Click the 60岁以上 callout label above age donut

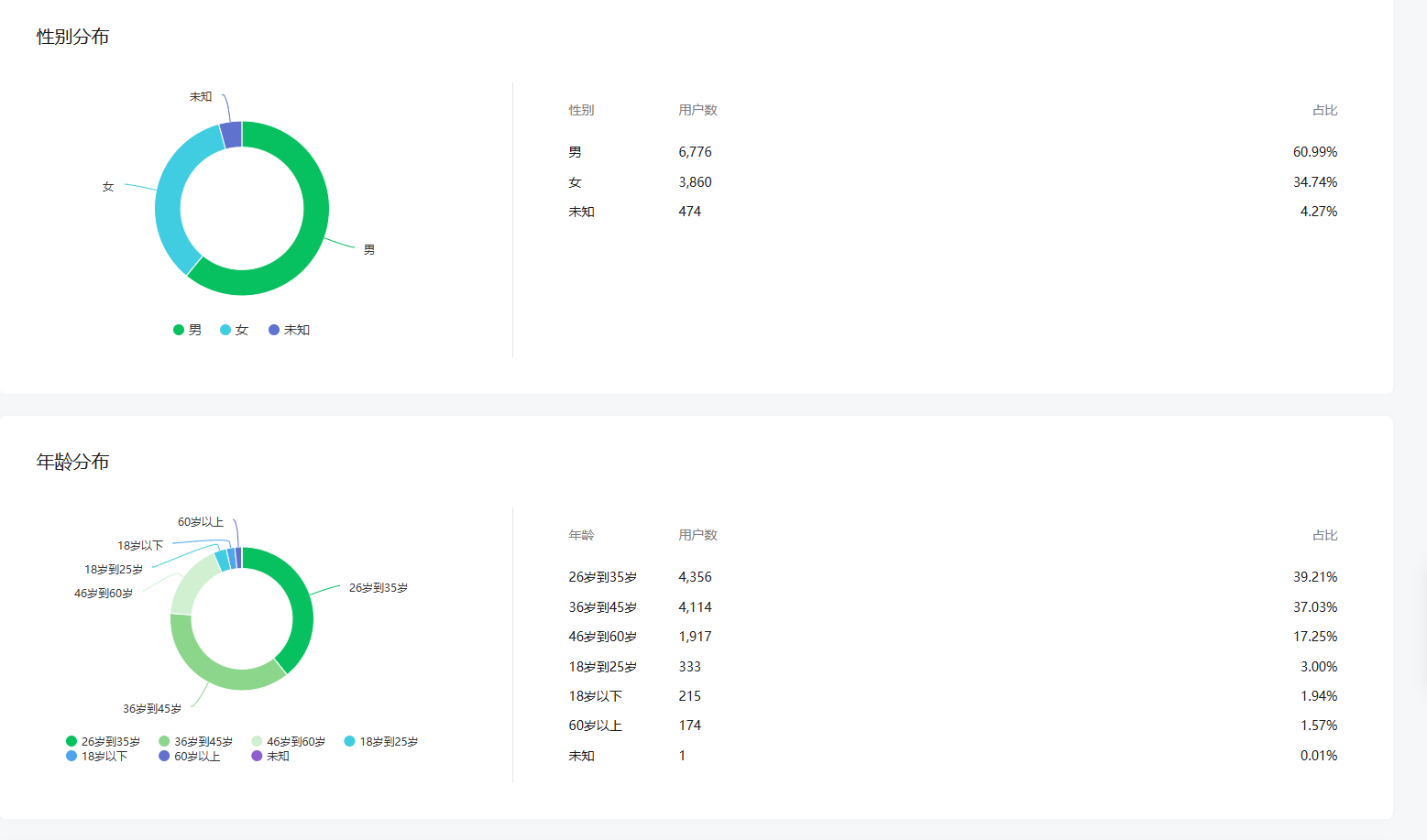pyautogui.click(x=201, y=522)
